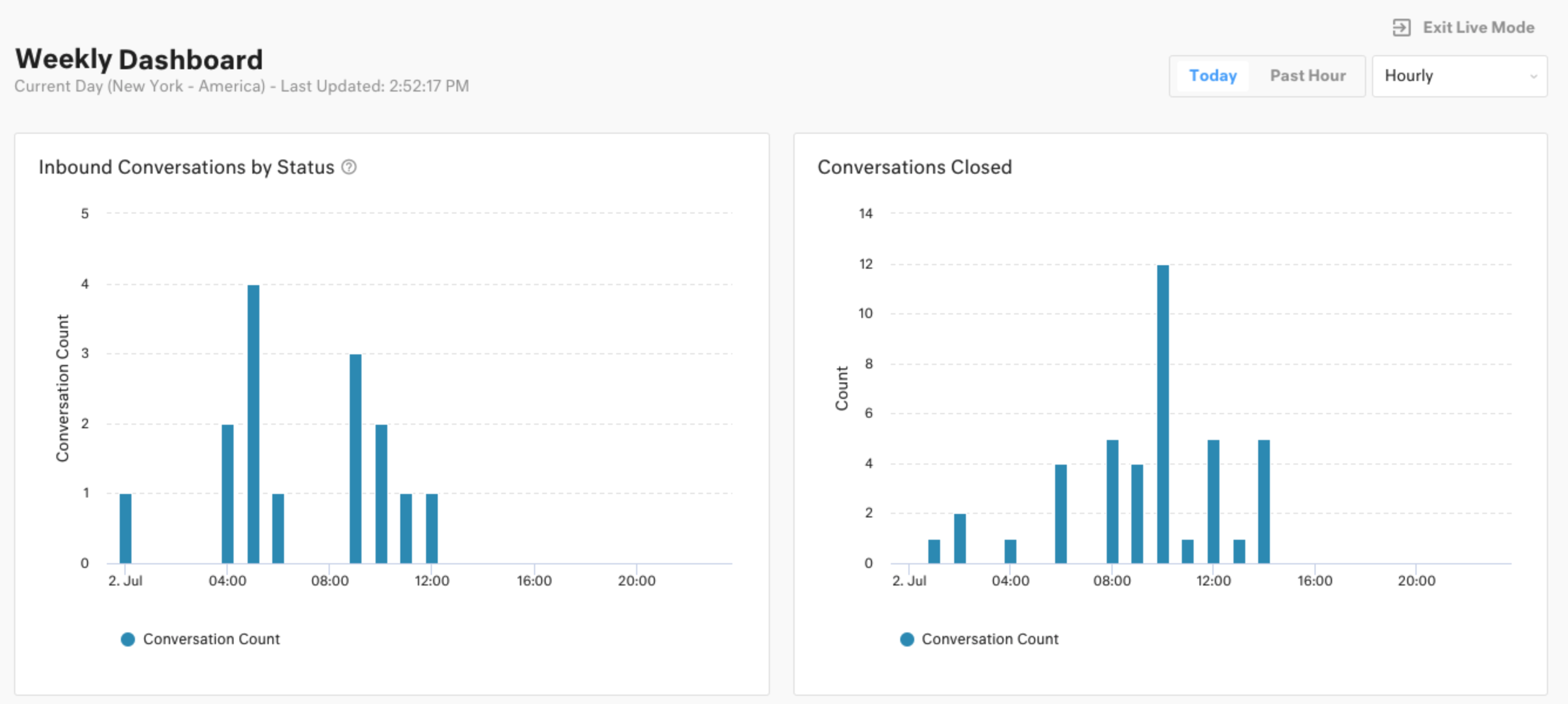Click the 12:00 bar in the Inbound chart
The width and height of the screenshot is (1568, 704).
point(431,528)
